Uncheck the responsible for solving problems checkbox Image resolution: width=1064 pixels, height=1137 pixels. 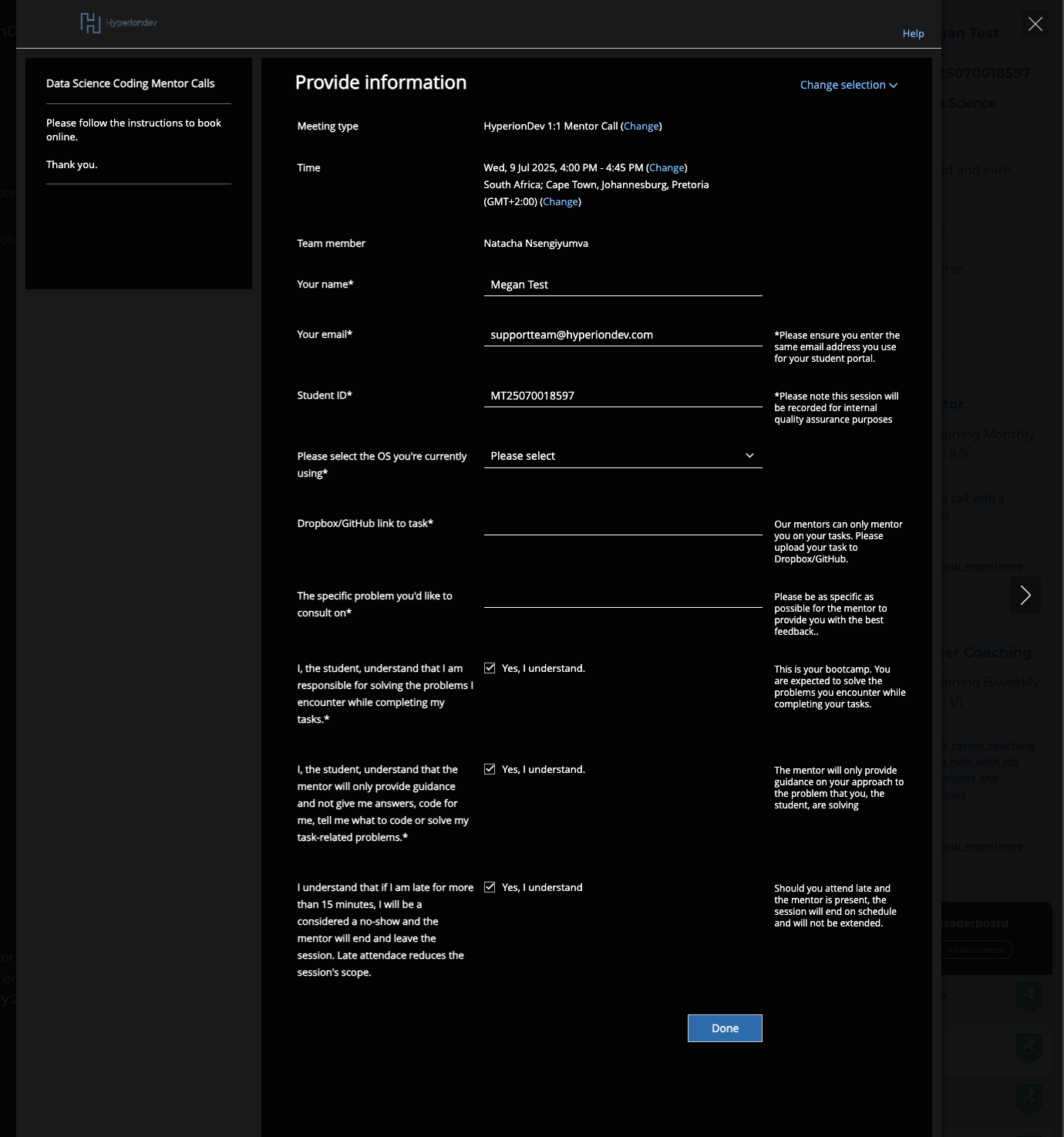point(490,668)
